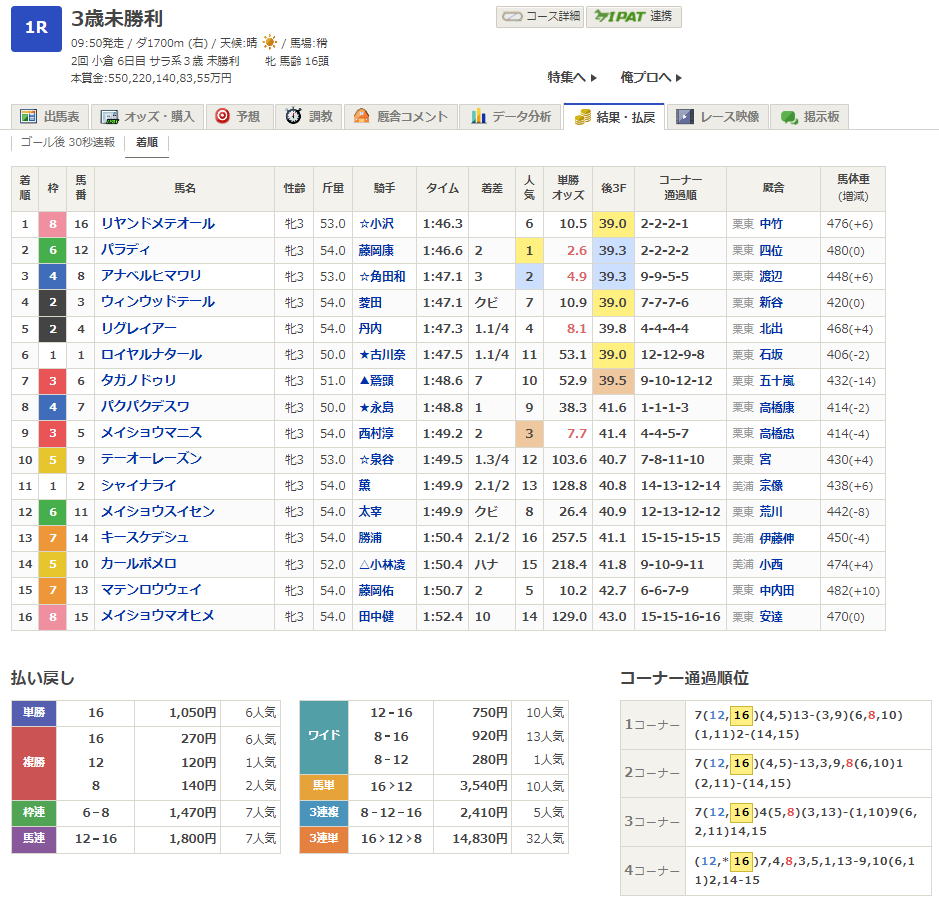Click the pink frame 8 cell in first row
The width and height of the screenshot is (939, 903).
[x=53, y=224]
